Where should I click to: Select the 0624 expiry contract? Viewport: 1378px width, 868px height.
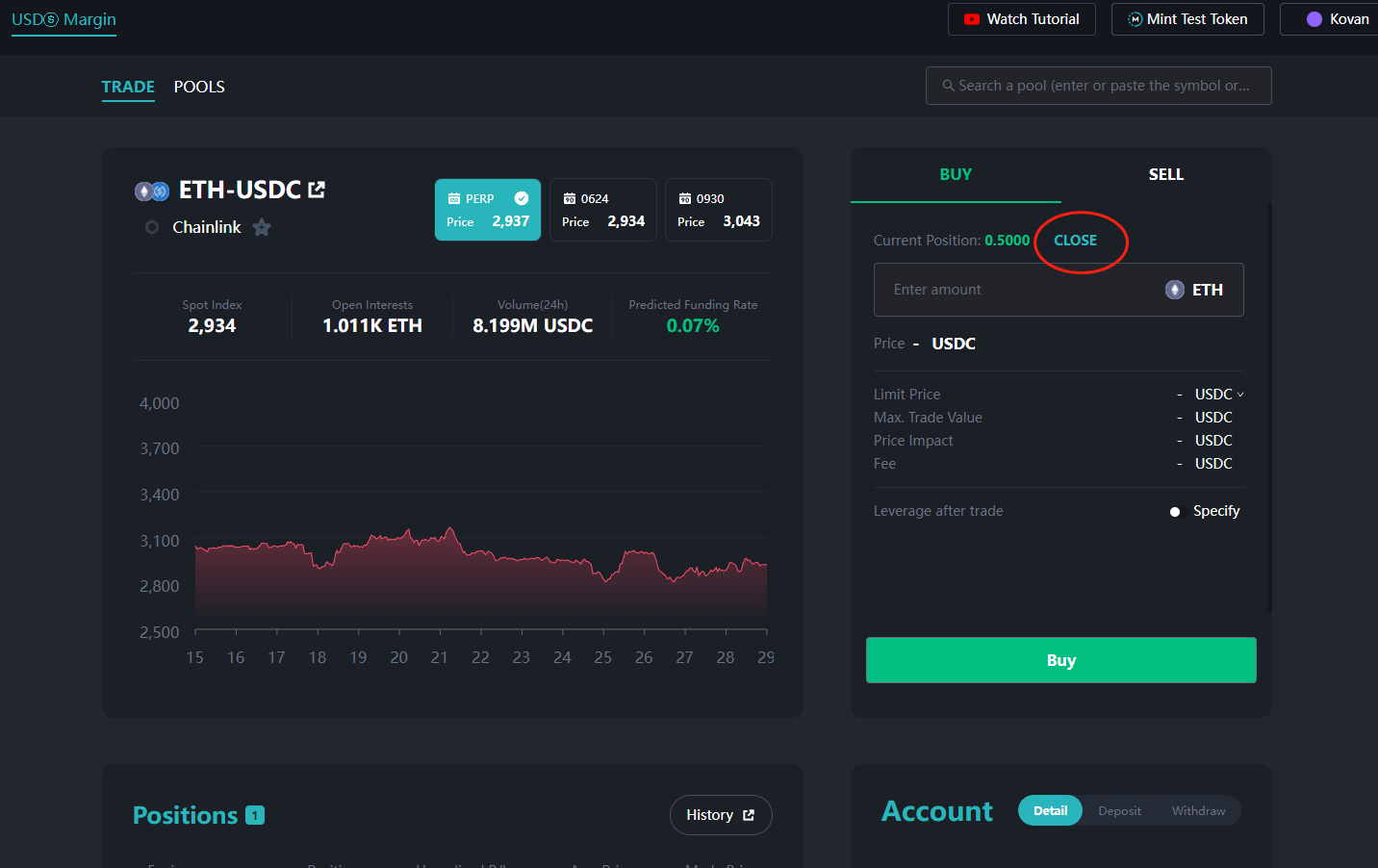tap(603, 210)
